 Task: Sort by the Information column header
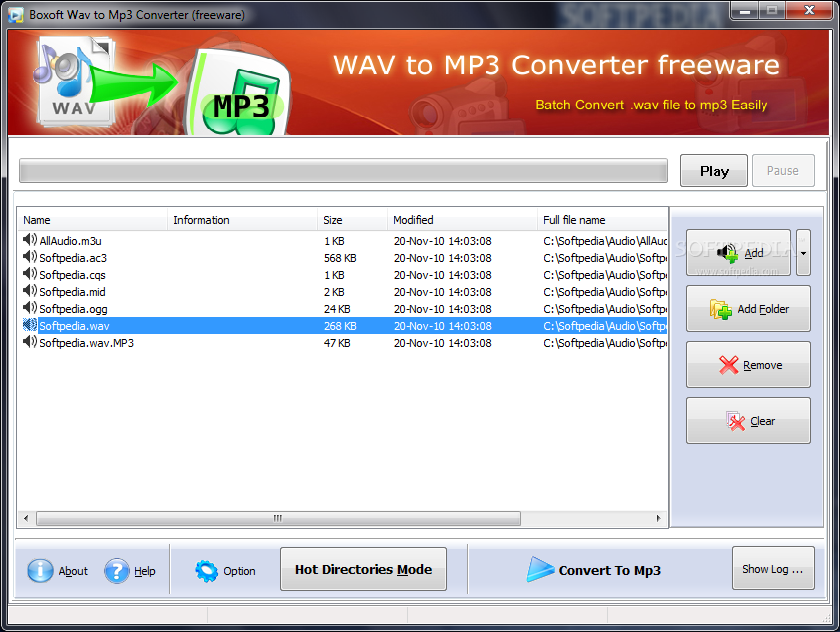(242, 220)
